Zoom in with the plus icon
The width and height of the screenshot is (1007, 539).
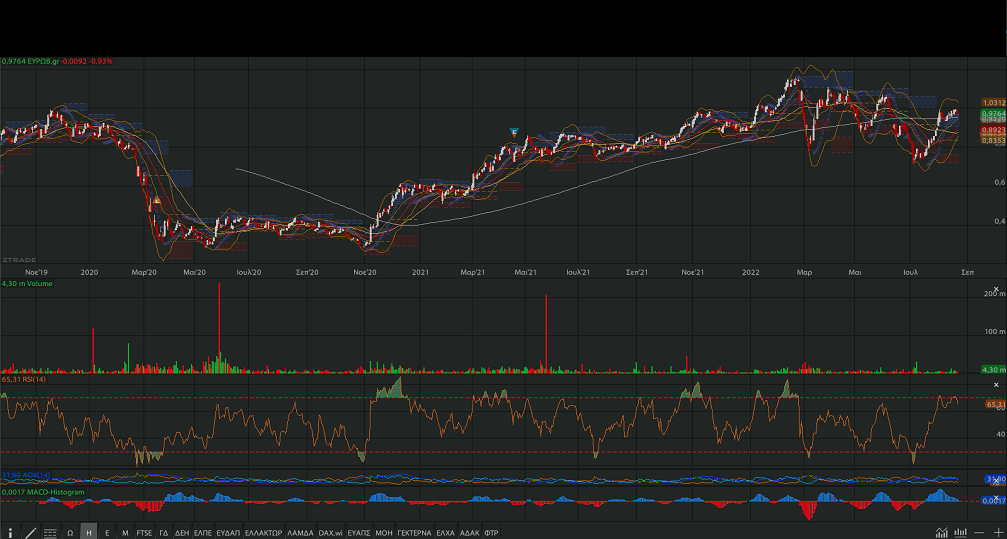point(997,532)
